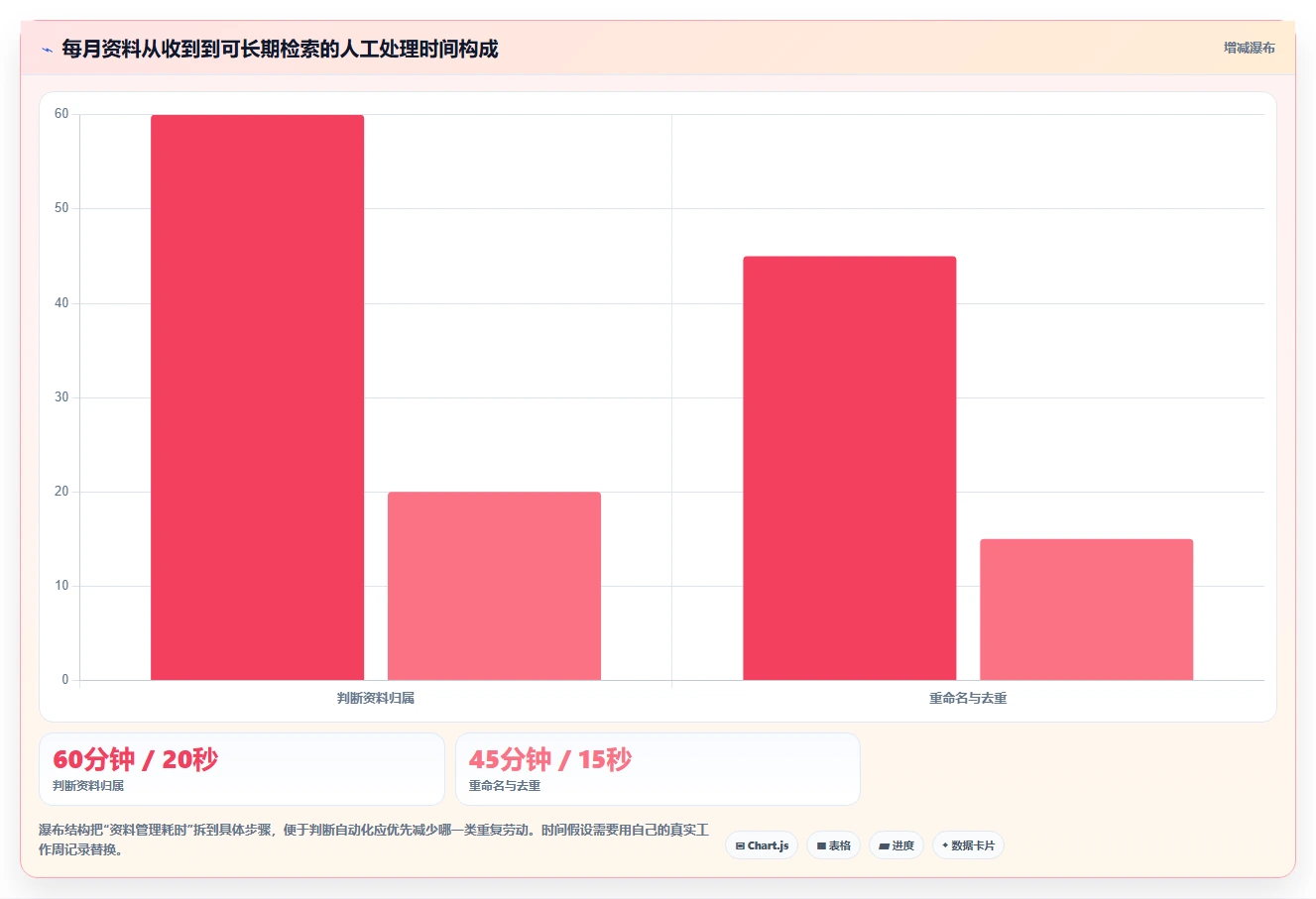Click the description paragraph starting with 瀑布结构把
1316x899 pixels.
tap(374, 840)
